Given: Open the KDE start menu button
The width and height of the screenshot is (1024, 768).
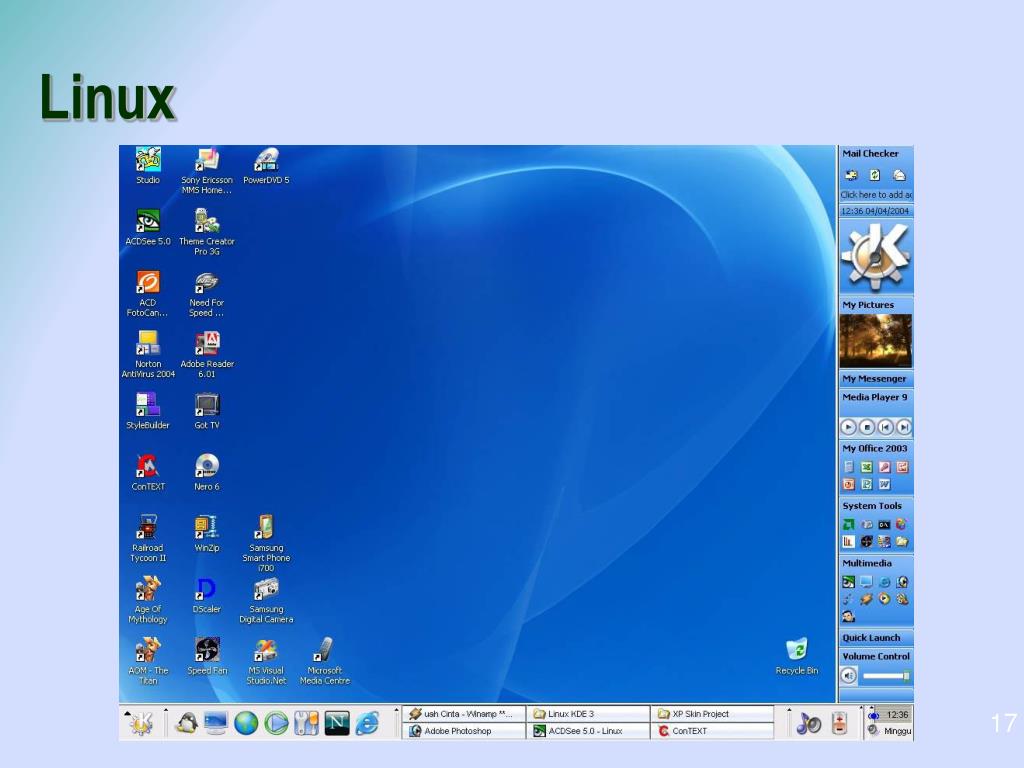Looking at the screenshot, I should 141,723.
